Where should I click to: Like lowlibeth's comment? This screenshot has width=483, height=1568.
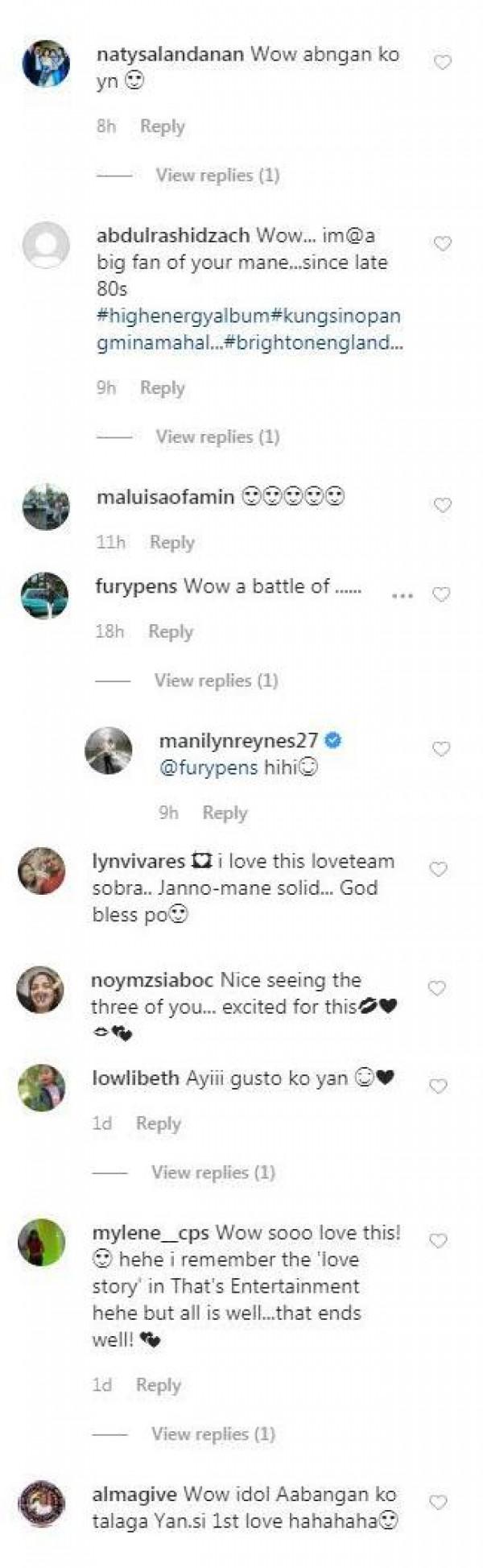click(x=438, y=1086)
